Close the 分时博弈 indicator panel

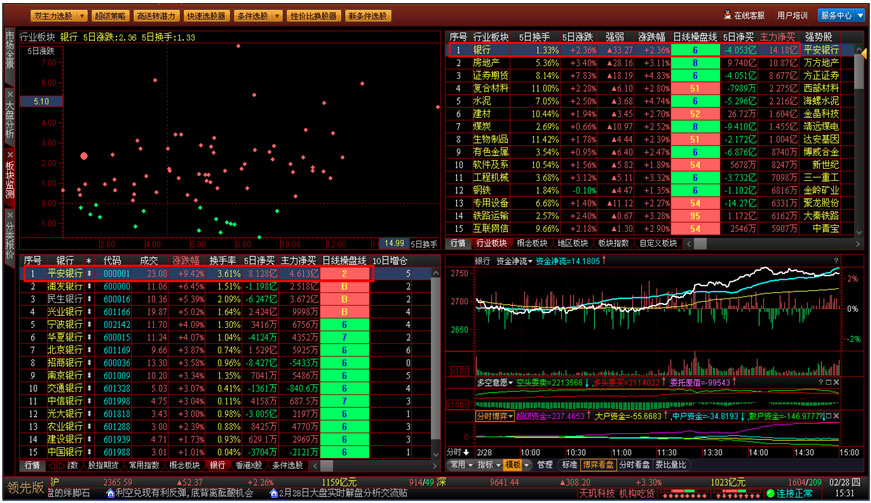tap(836, 416)
